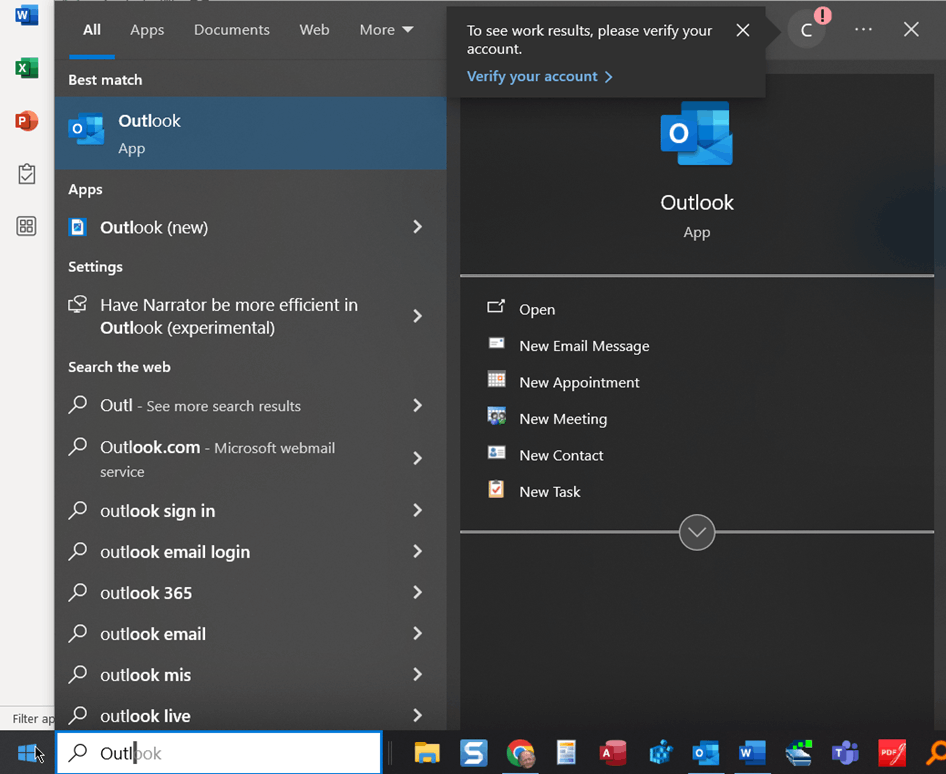Open Word from the left sidebar
Viewport: 946px width, 774px height.
[x=26, y=15]
